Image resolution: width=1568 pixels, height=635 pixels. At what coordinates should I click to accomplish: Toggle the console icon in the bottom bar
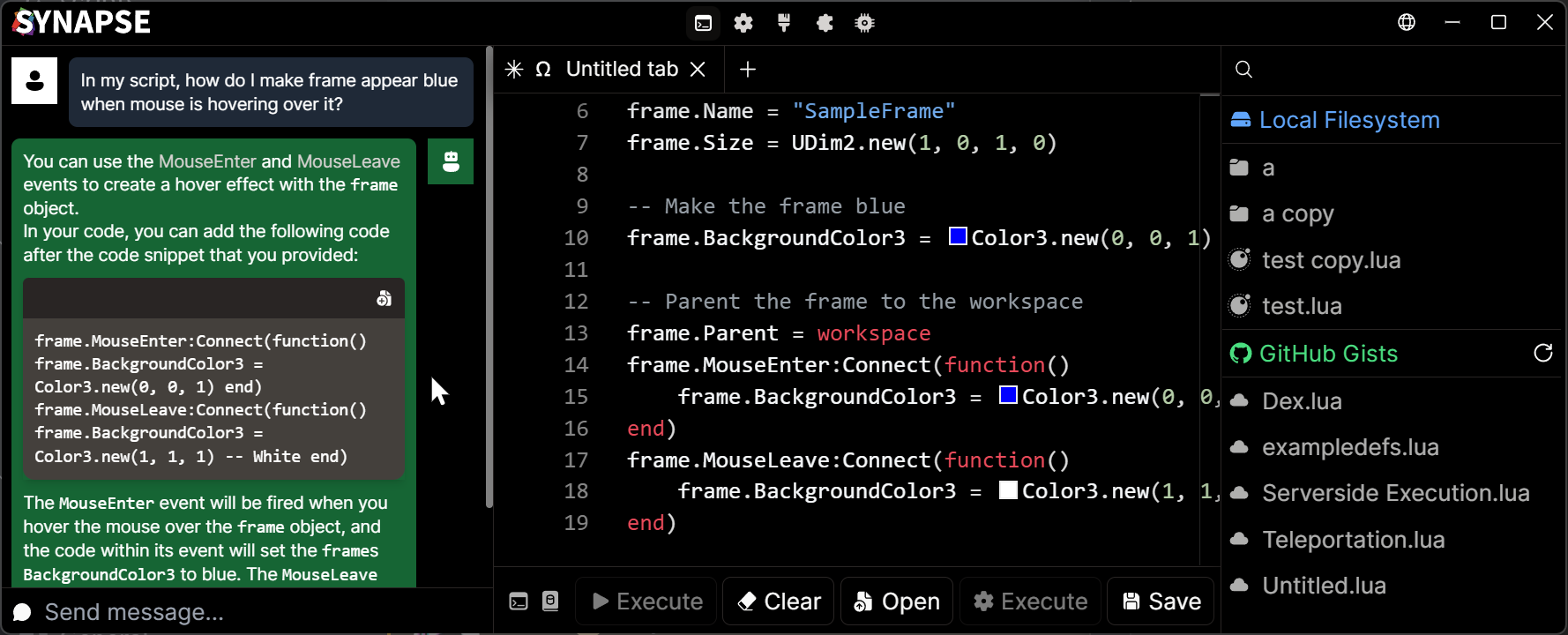(519, 601)
